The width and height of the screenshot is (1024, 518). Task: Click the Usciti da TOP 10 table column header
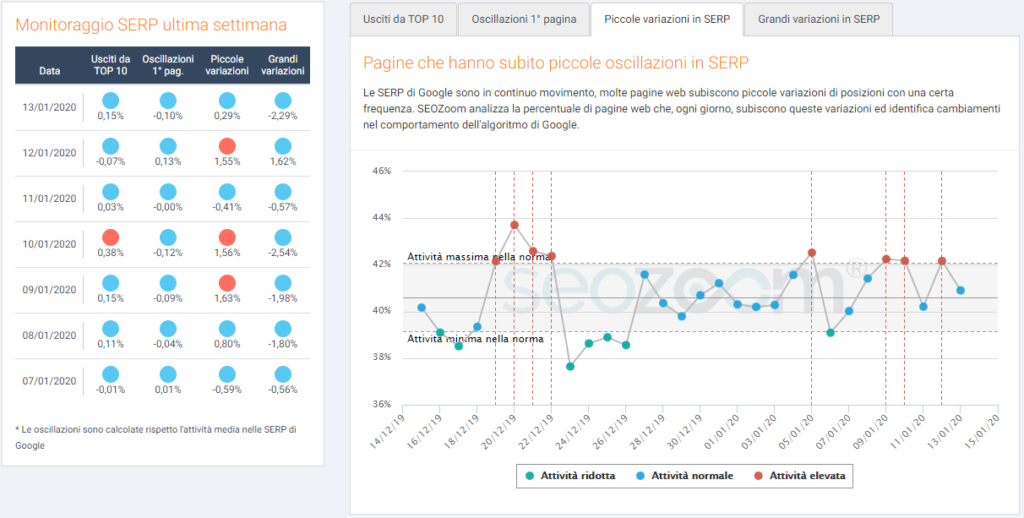coord(110,65)
